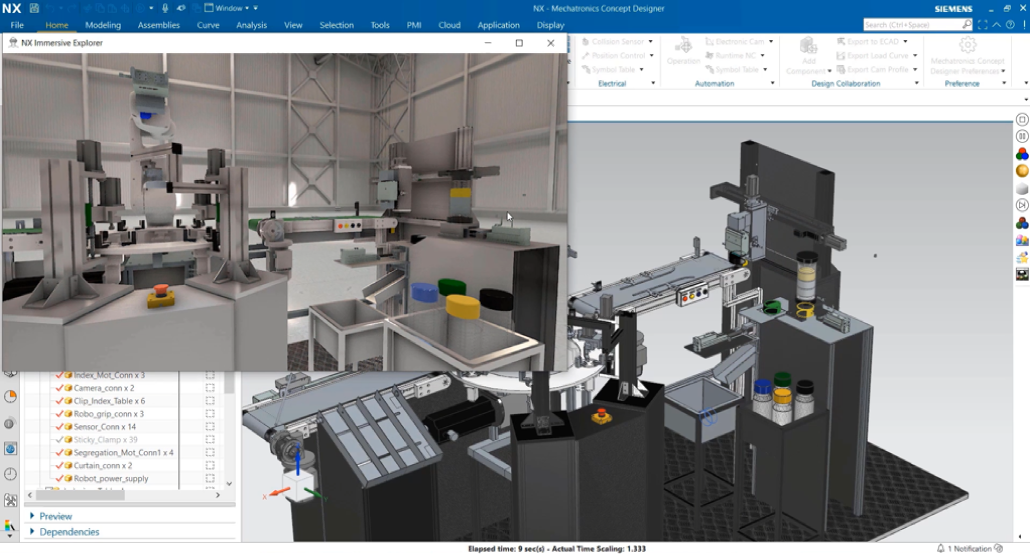This screenshot has height=554, width=1030.
Task: Click the dark snapshot icon in right toolbar
Action: tap(1022, 275)
